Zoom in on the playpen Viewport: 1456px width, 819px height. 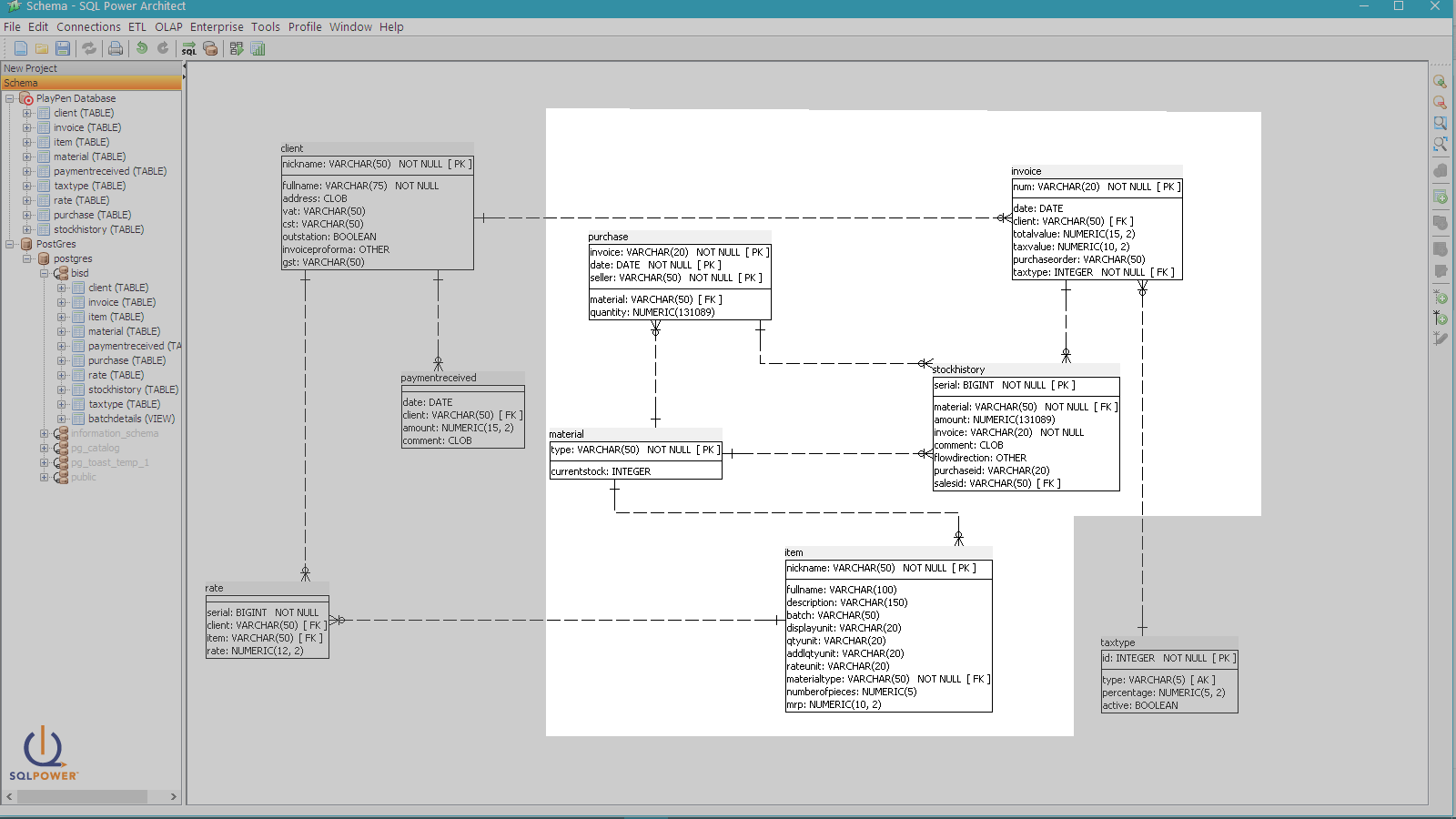[1440, 82]
